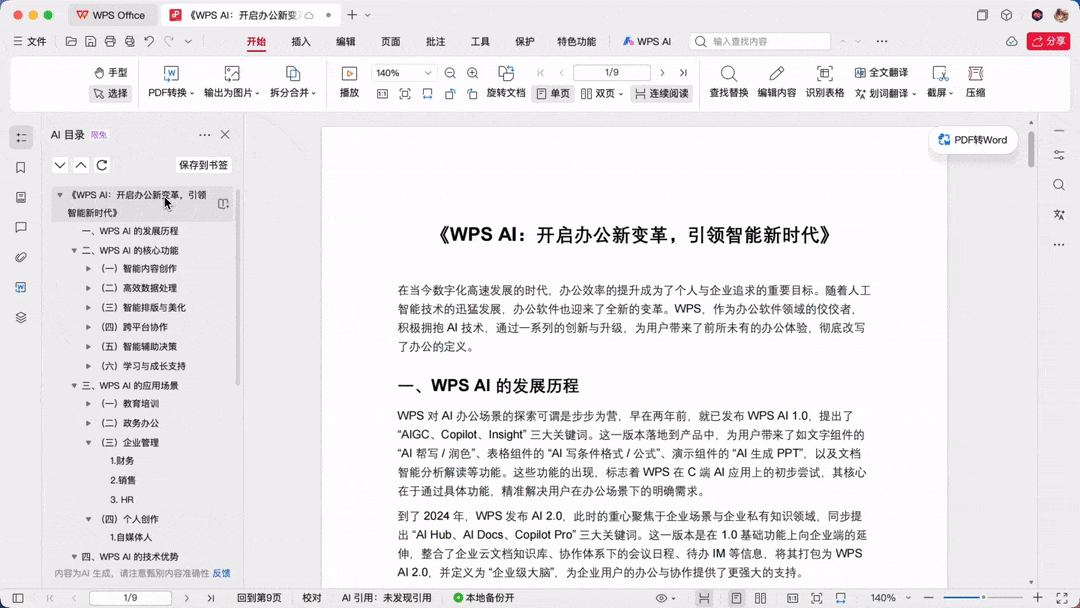Collapse 三、WPS AI 的应用场景 tree node
Screen dimensions: 1080x608
click(74, 386)
